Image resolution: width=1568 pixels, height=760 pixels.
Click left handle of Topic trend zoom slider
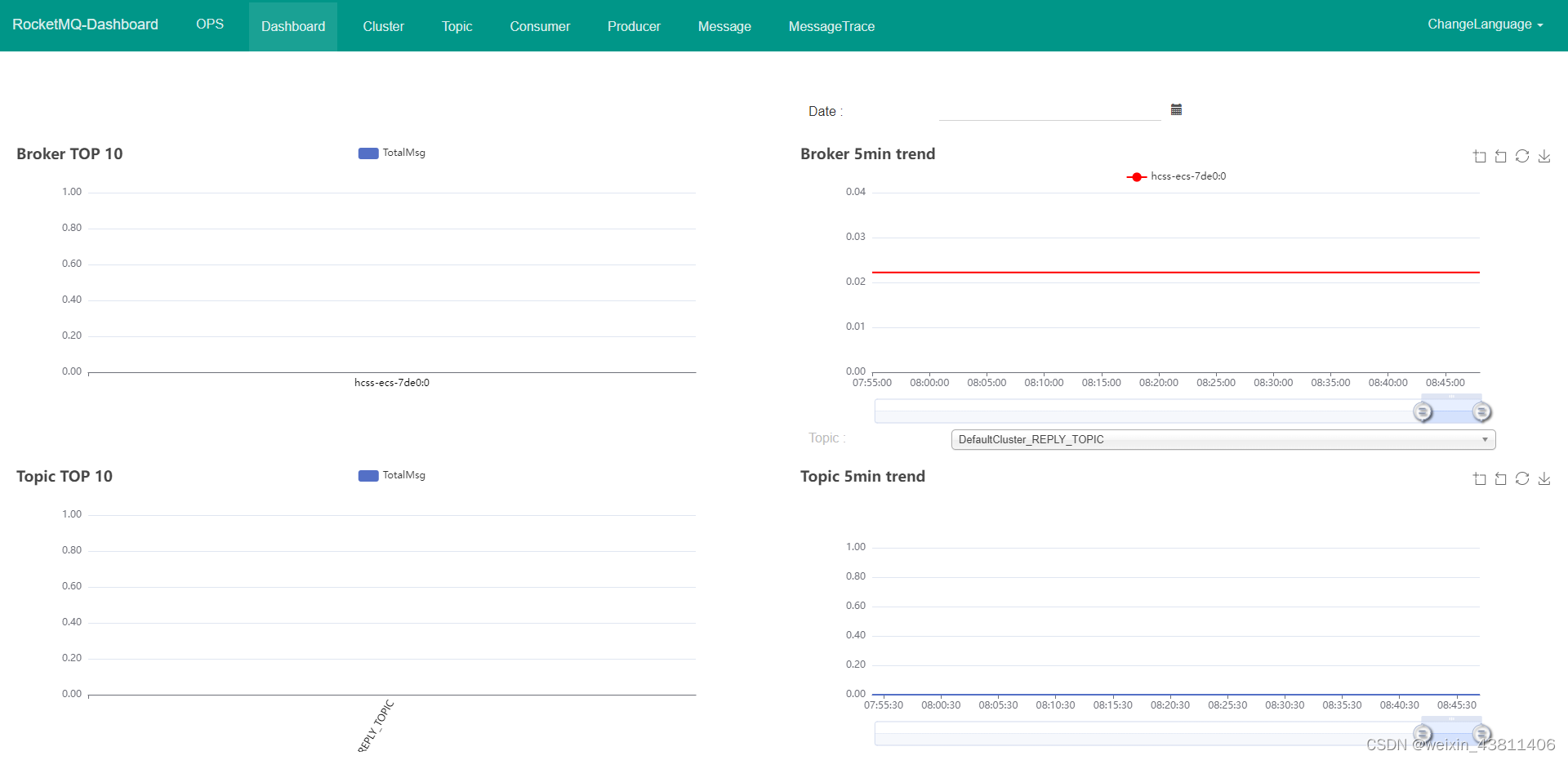pyautogui.click(x=1423, y=734)
